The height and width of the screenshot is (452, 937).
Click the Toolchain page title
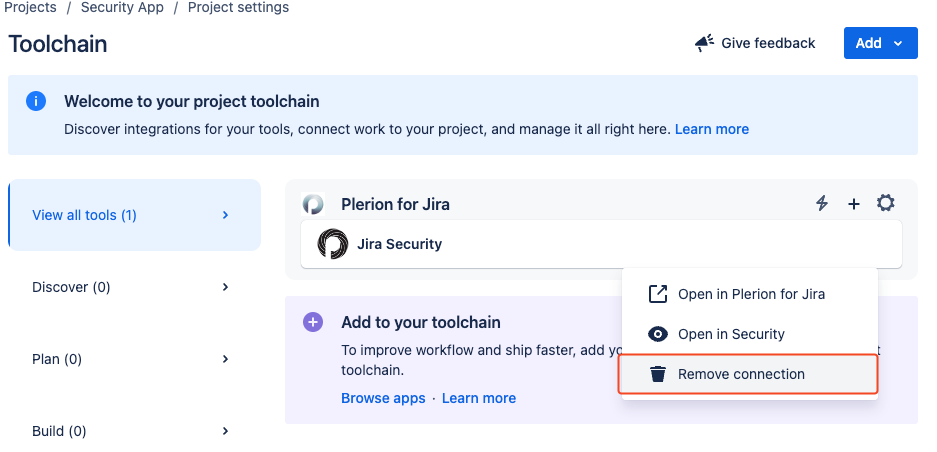(x=58, y=44)
